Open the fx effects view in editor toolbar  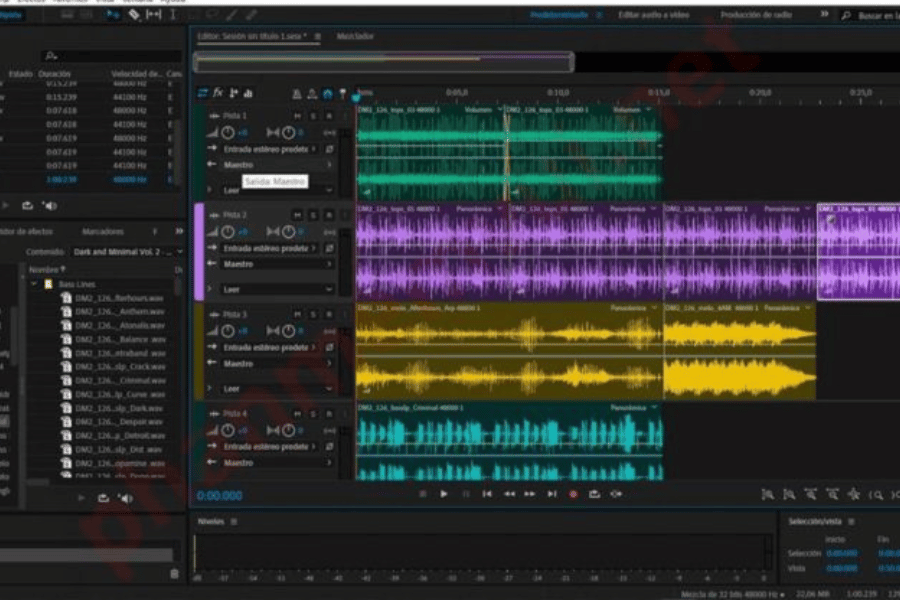pyautogui.click(x=218, y=93)
